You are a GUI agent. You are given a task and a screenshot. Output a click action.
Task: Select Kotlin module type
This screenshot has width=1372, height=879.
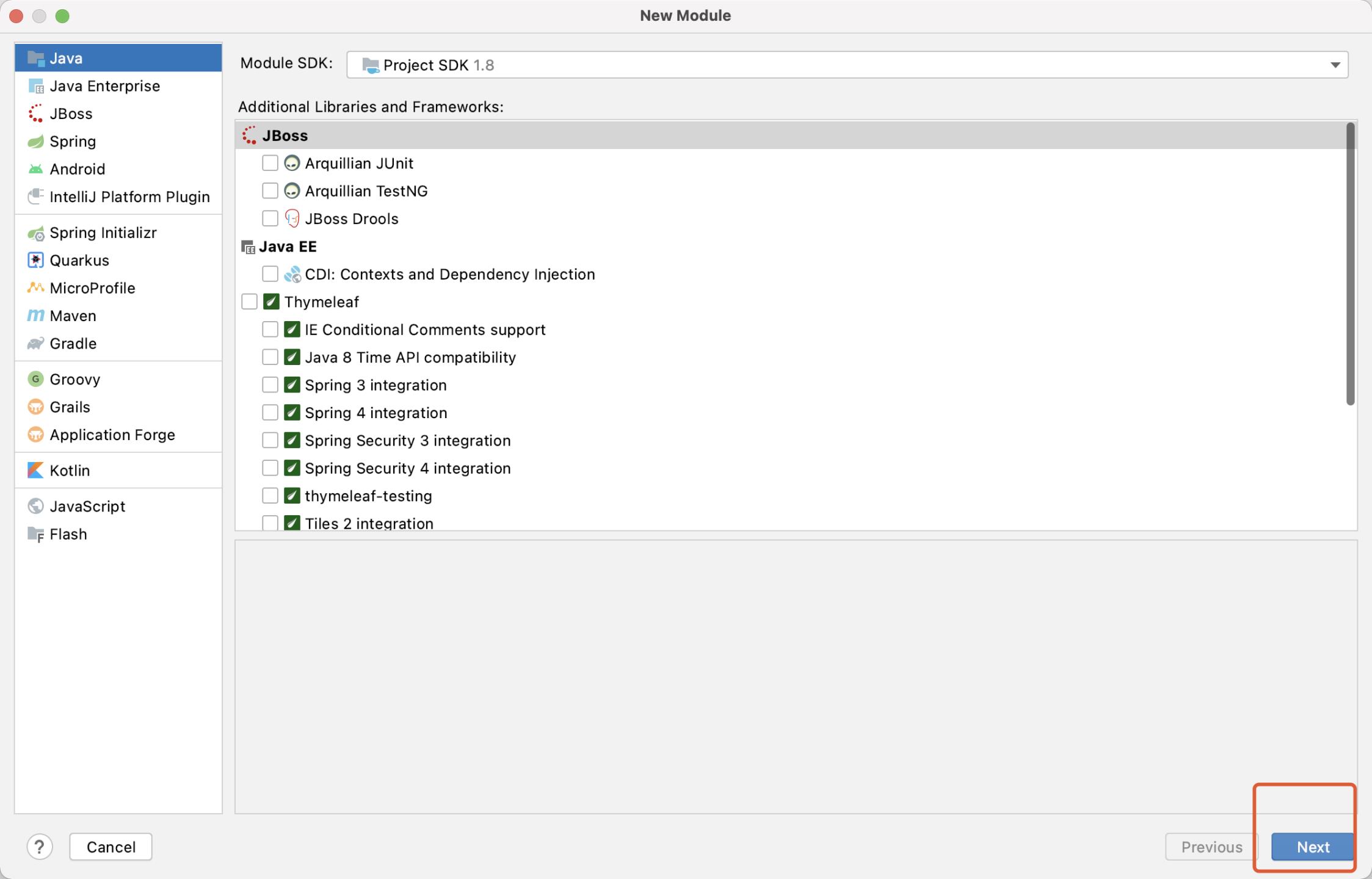118,471
